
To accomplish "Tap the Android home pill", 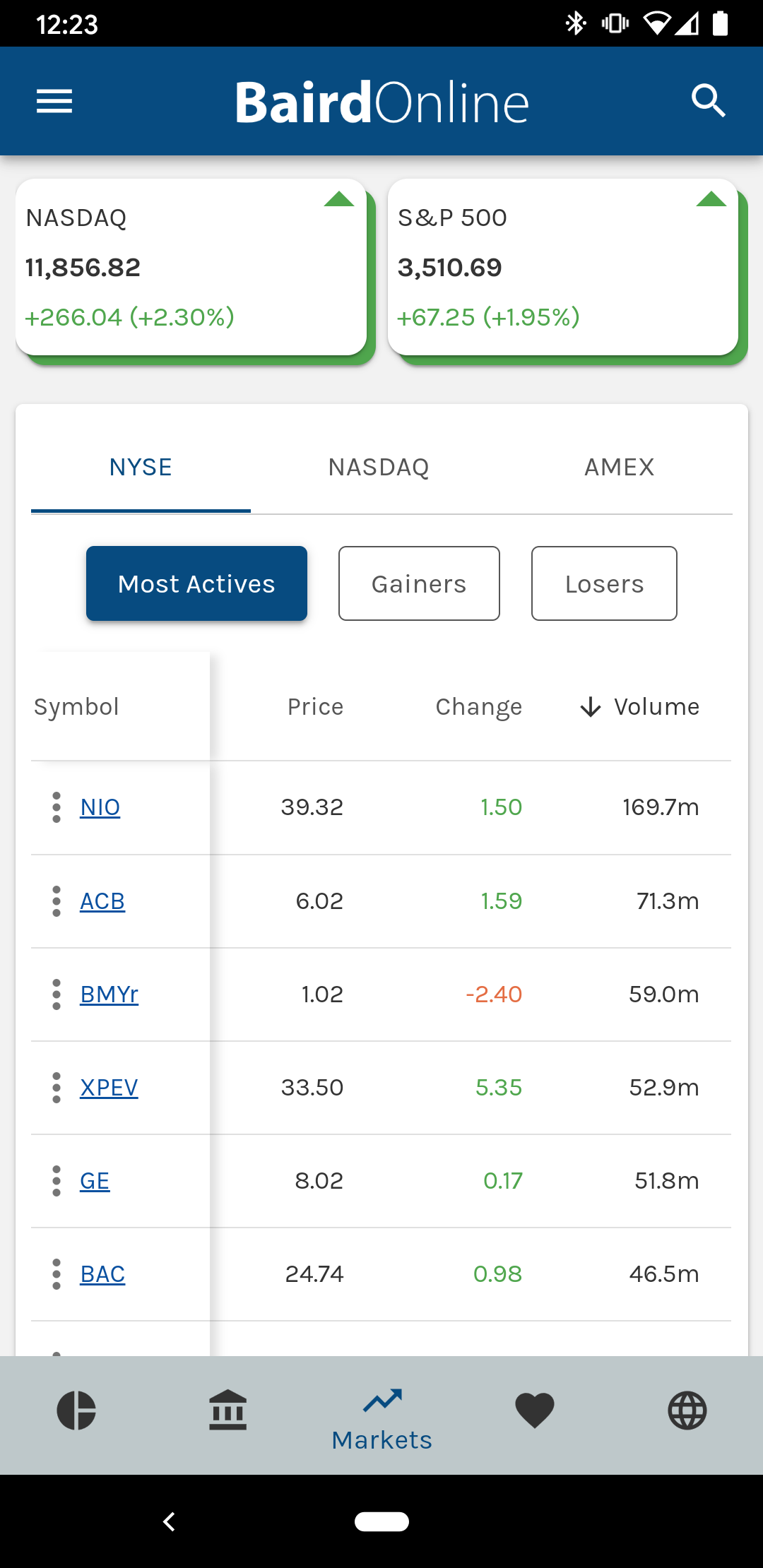I will tap(381, 1521).
